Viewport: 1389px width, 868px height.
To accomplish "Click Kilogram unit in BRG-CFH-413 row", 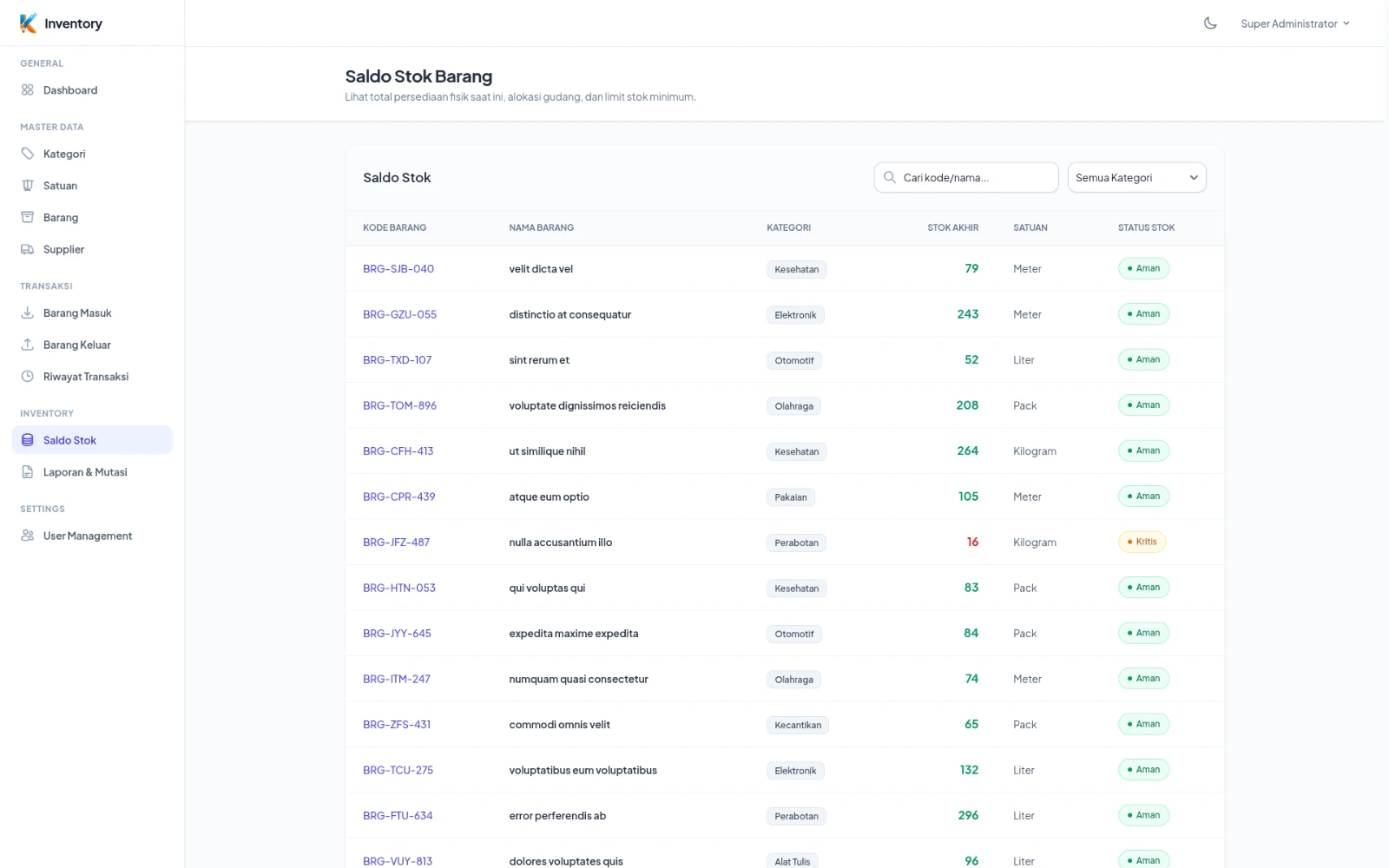I will tap(1034, 451).
